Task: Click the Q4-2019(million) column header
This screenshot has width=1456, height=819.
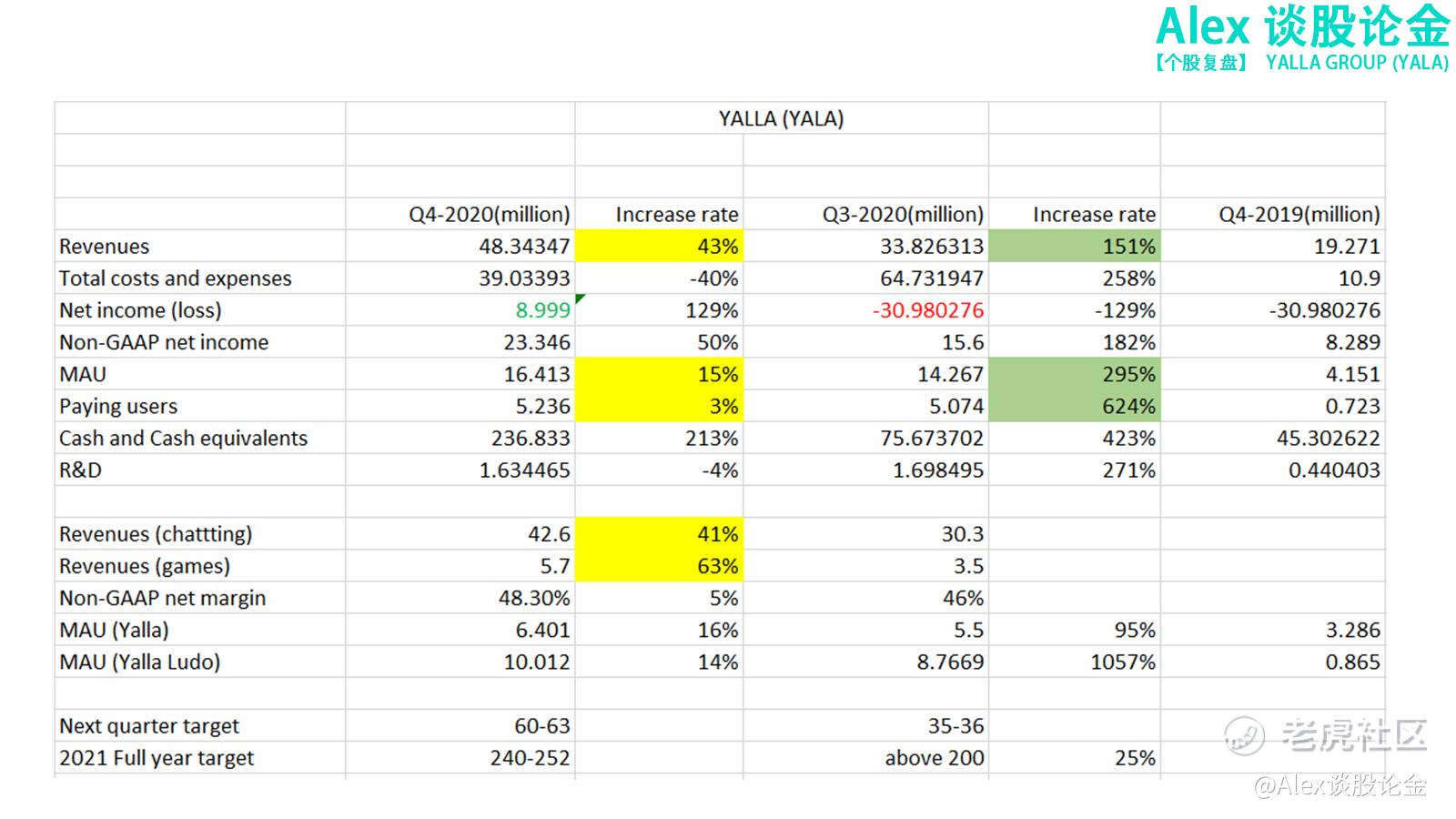Action: [1299, 215]
